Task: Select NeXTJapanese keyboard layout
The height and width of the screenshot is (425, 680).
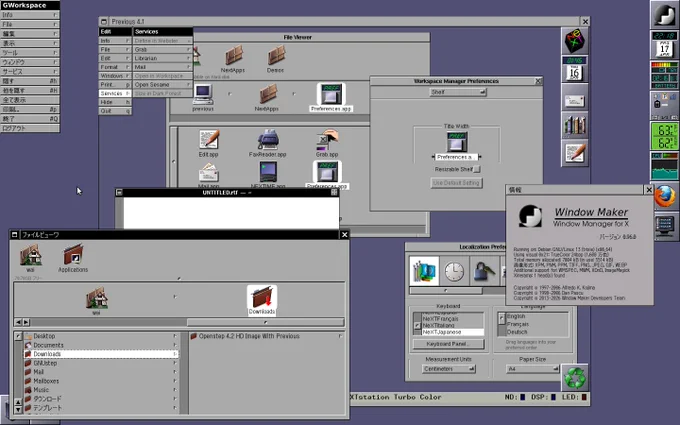Action: (452, 332)
